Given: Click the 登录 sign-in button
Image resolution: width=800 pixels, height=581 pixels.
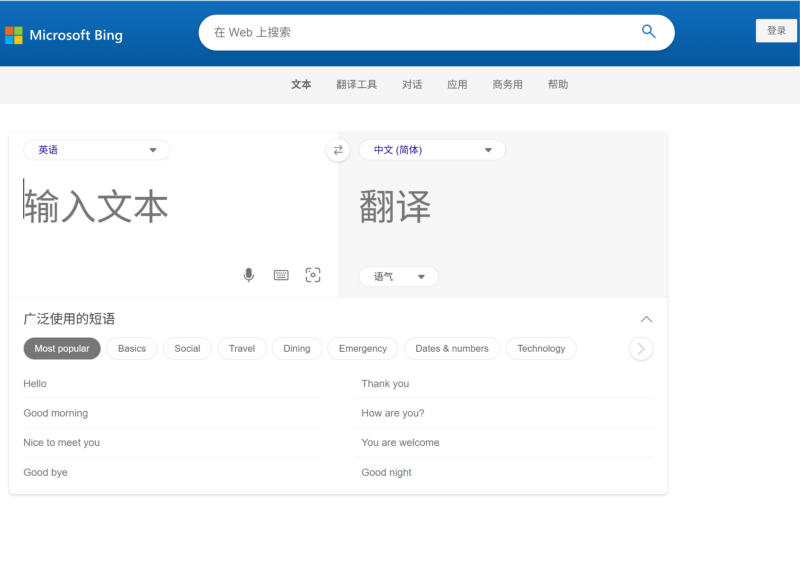Looking at the screenshot, I should click(775, 31).
